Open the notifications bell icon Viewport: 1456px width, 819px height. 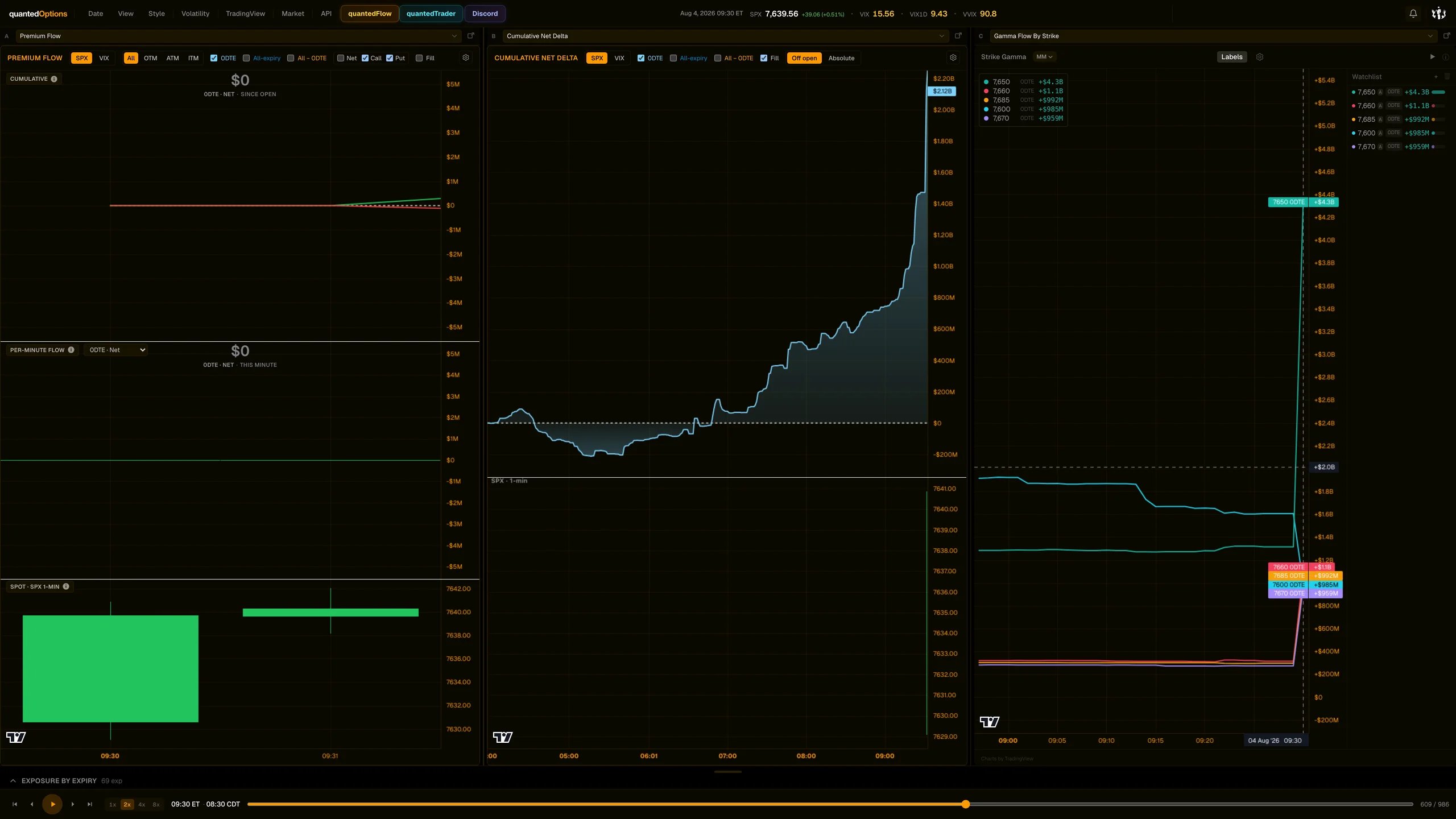coord(1413,14)
